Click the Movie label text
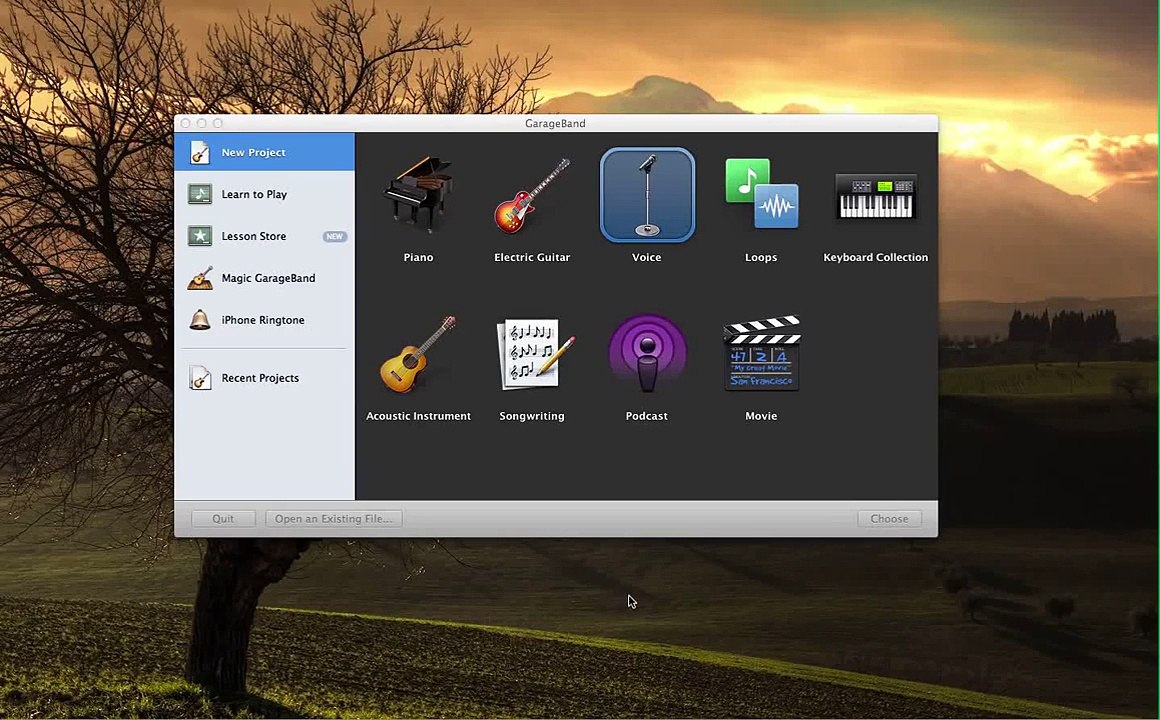Image resolution: width=1160 pixels, height=720 pixels. click(761, 416)
